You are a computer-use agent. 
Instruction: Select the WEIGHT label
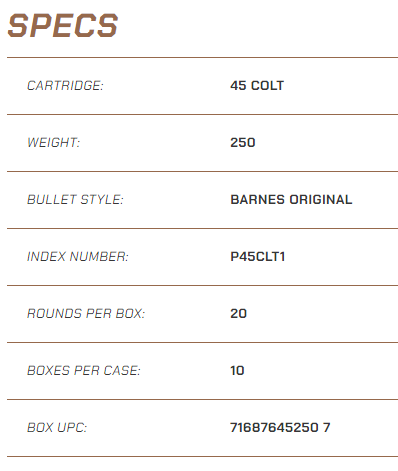pos(54,143)
